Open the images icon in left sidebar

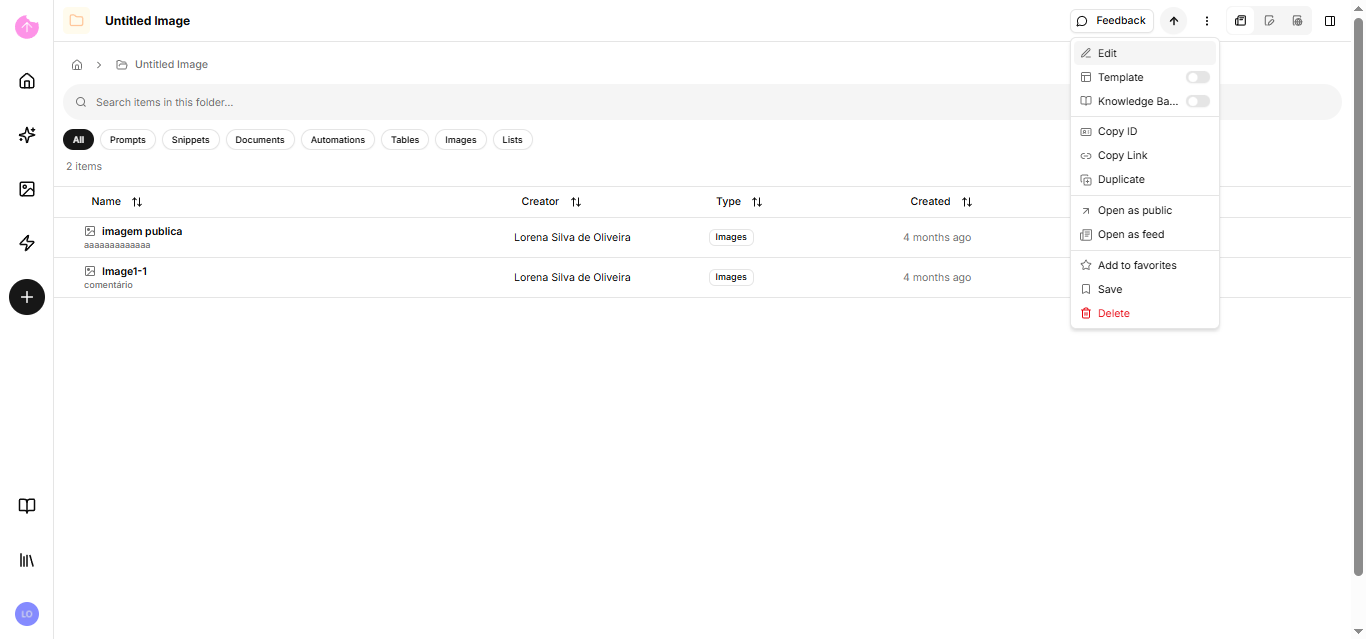point(27,189)
